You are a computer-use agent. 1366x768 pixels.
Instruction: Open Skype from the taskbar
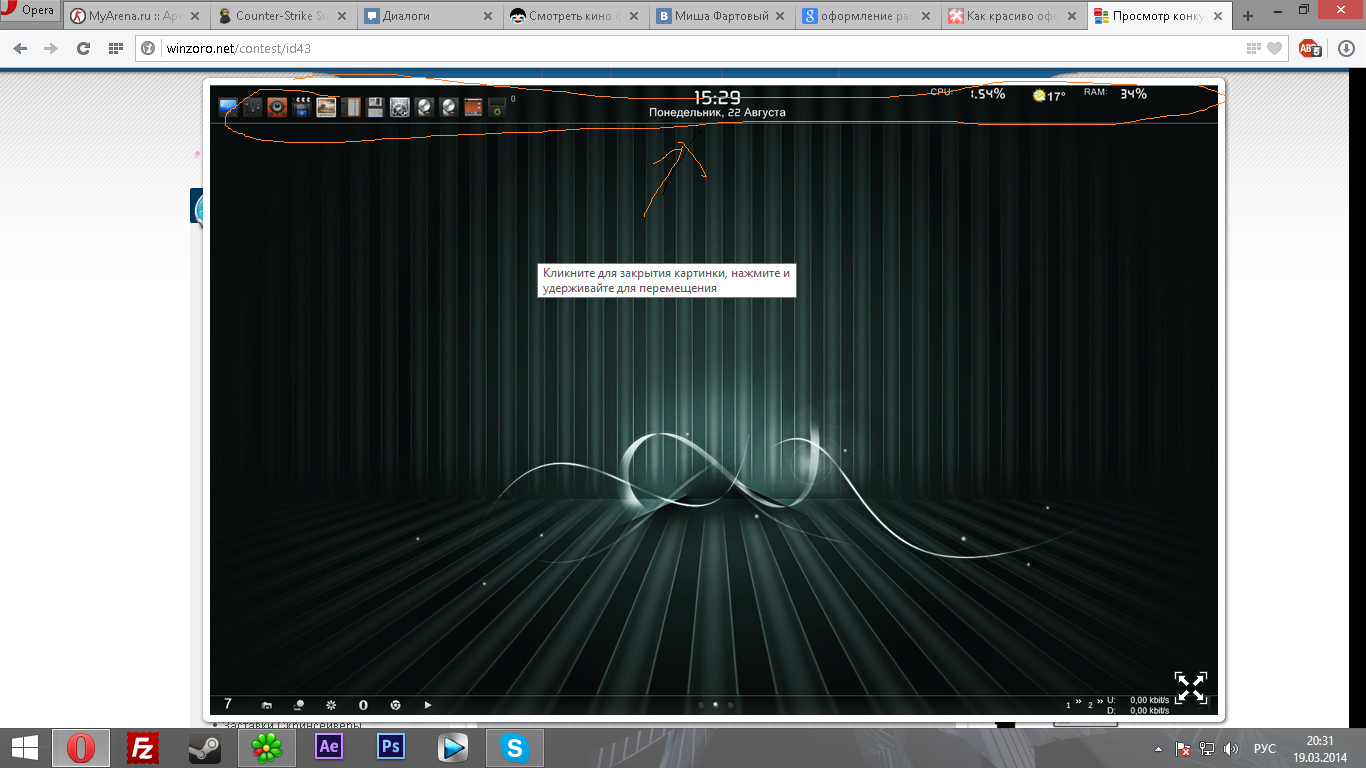tap(515, 747)
